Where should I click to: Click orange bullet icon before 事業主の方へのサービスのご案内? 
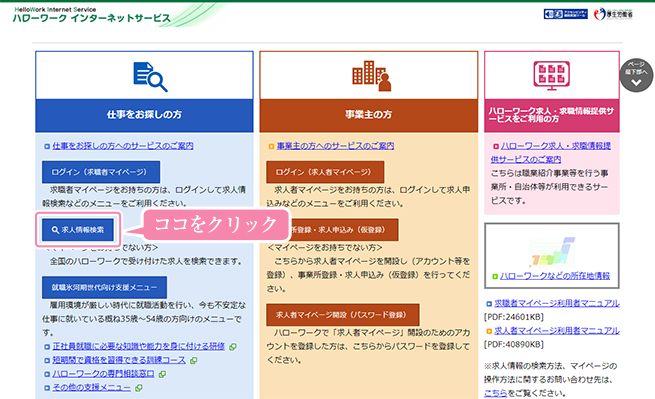pos(272,146)
